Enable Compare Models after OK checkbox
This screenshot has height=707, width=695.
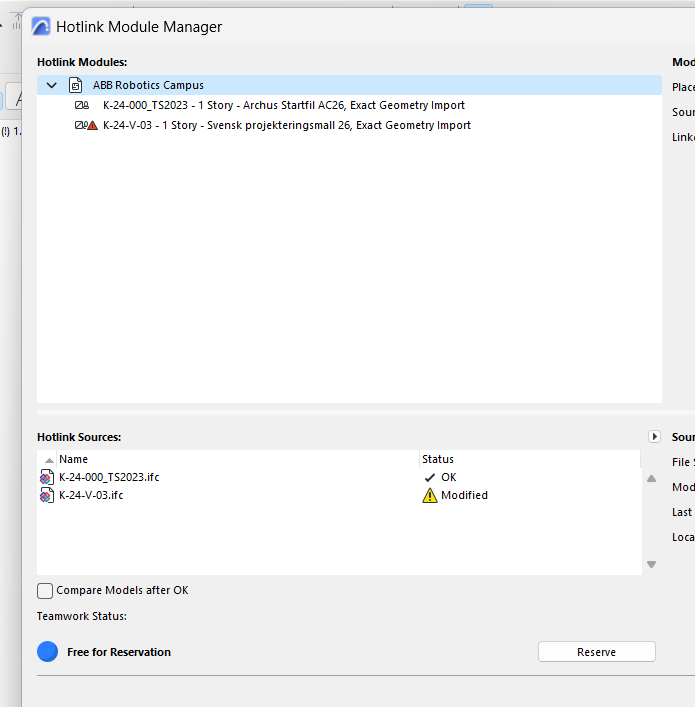pyautogui.click(x=45, y=590)
